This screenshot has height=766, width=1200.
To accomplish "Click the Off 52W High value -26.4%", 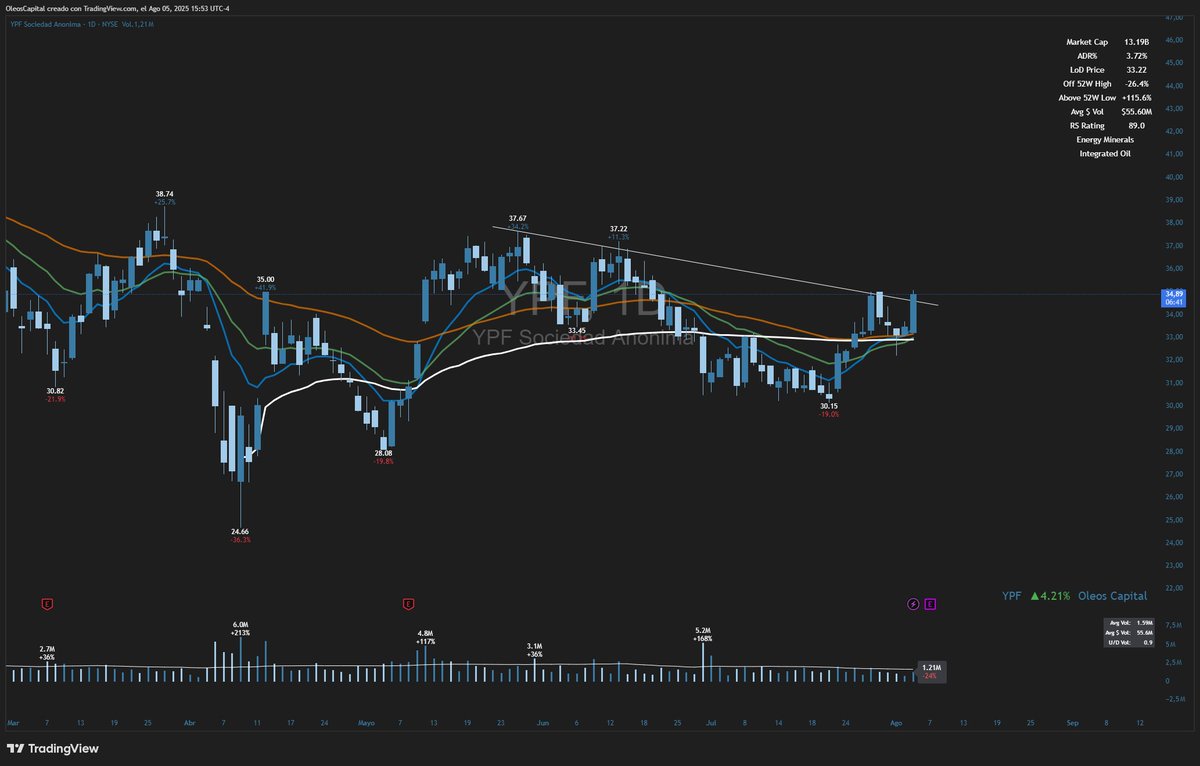I will coord(1137,84).
